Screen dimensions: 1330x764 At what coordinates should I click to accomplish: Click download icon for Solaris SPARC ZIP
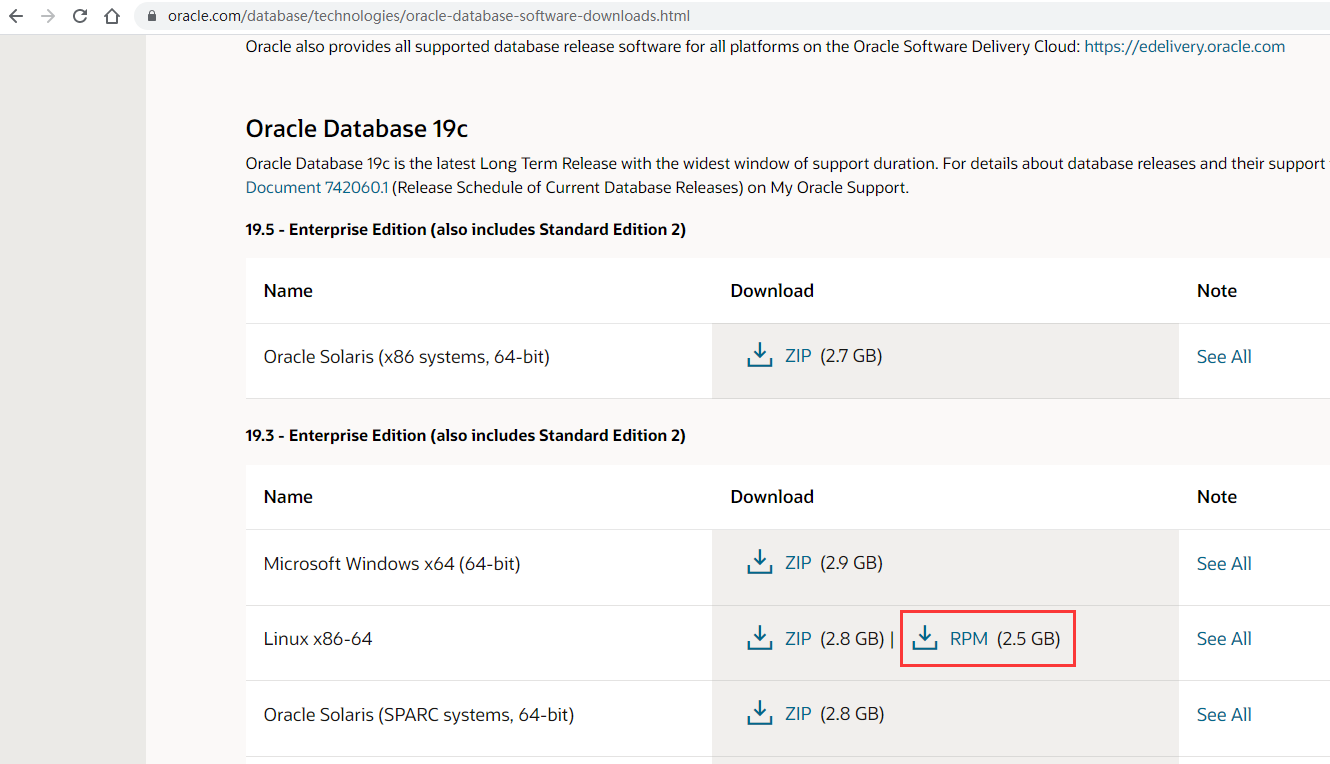tap(759, 713)
